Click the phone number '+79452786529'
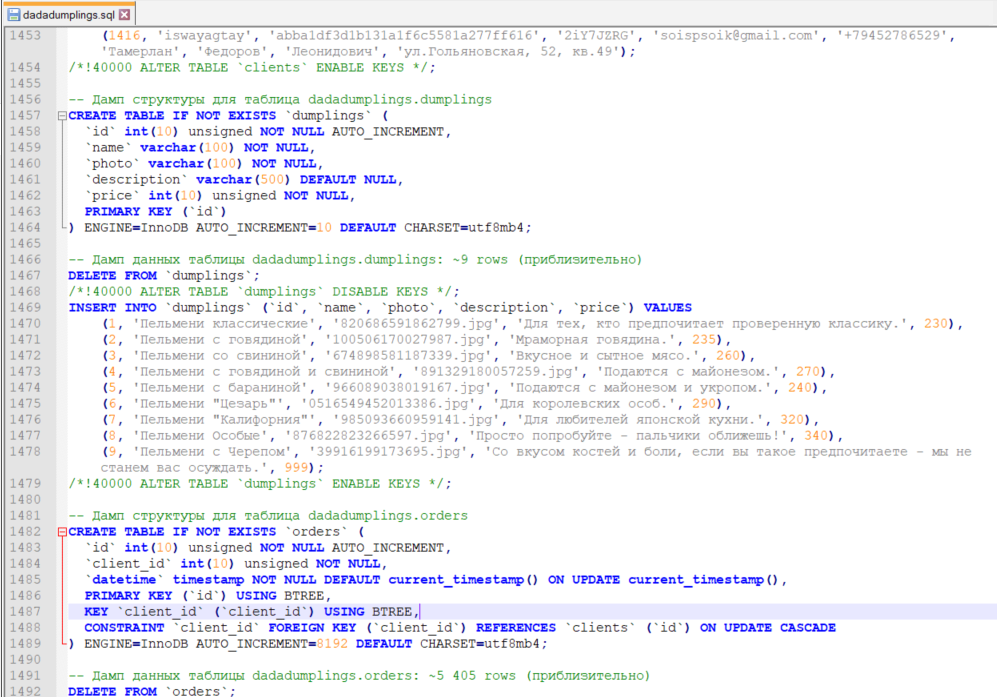The height and width of the screenshot is (697, 997). [895, 36]
